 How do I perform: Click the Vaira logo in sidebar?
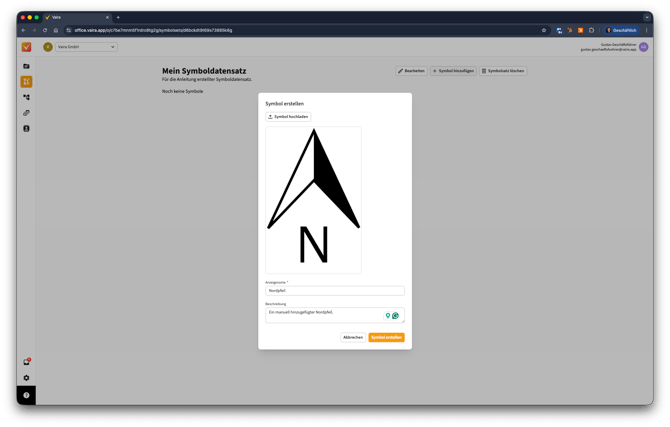(x=26, y=47)
